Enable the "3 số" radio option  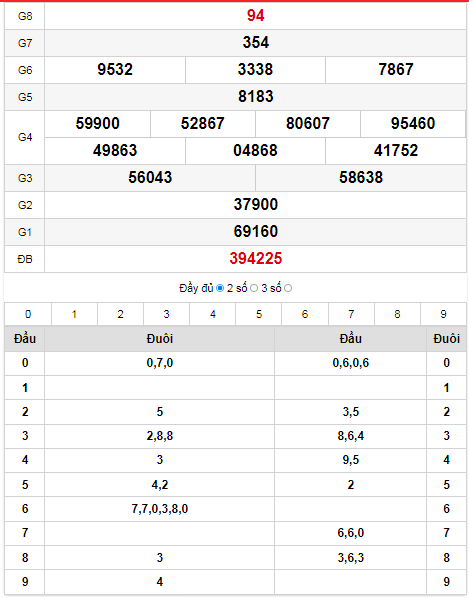point(288,288)
